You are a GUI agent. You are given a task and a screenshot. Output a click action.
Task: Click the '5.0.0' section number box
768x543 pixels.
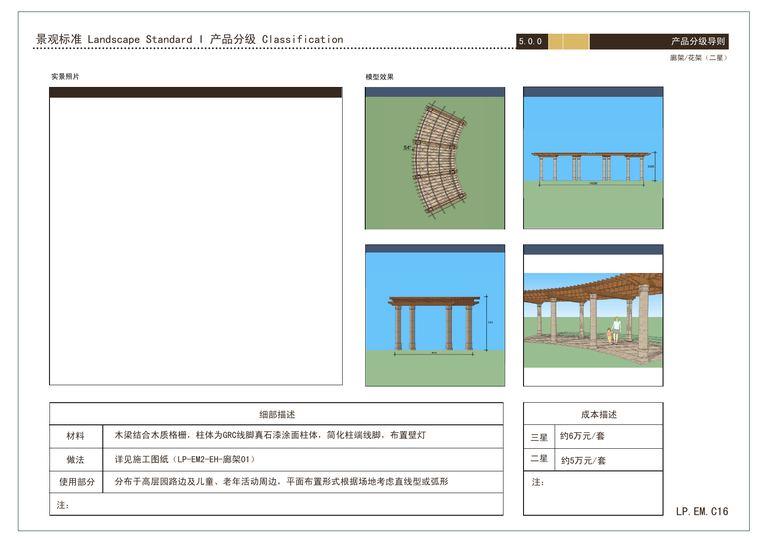pos(531,42)
